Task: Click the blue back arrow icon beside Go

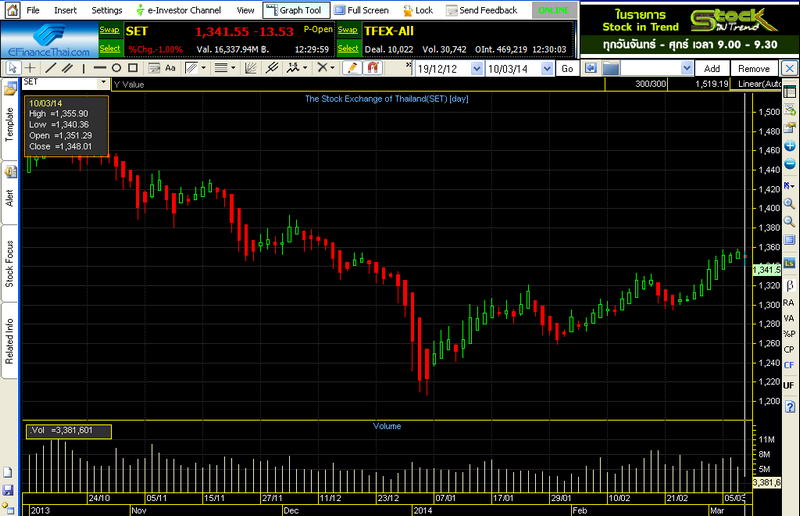Action: click(591, 68)
